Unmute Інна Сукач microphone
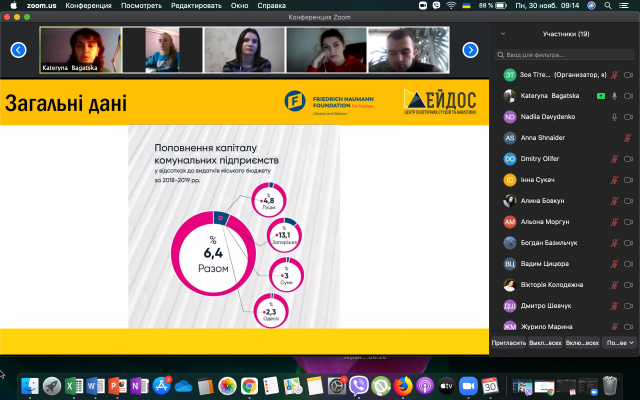This screenshot has height=400, width=640. (x=614, y=180)
